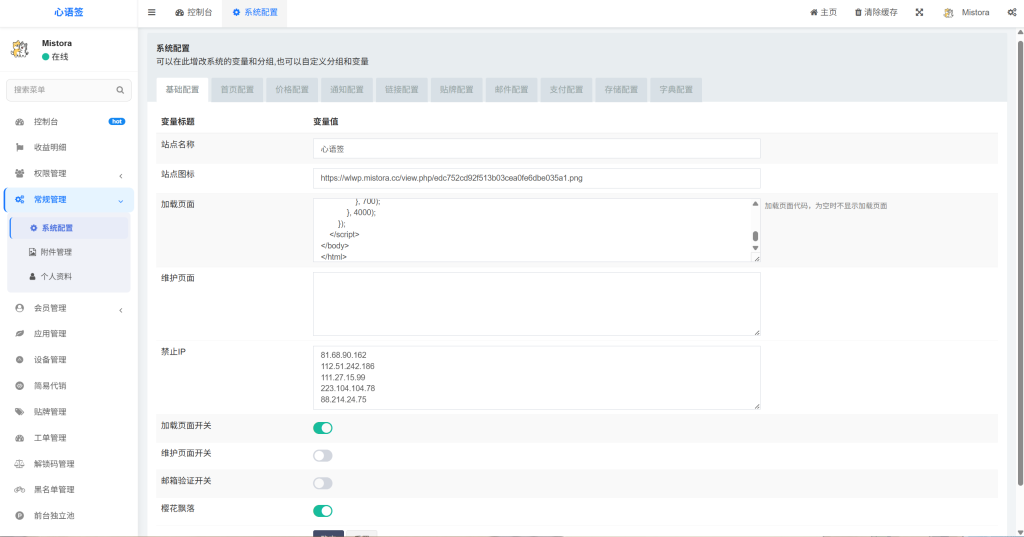
Task: Click the 控制台 dashboard icon in sidebar
Action: click(x=20, y=122)
